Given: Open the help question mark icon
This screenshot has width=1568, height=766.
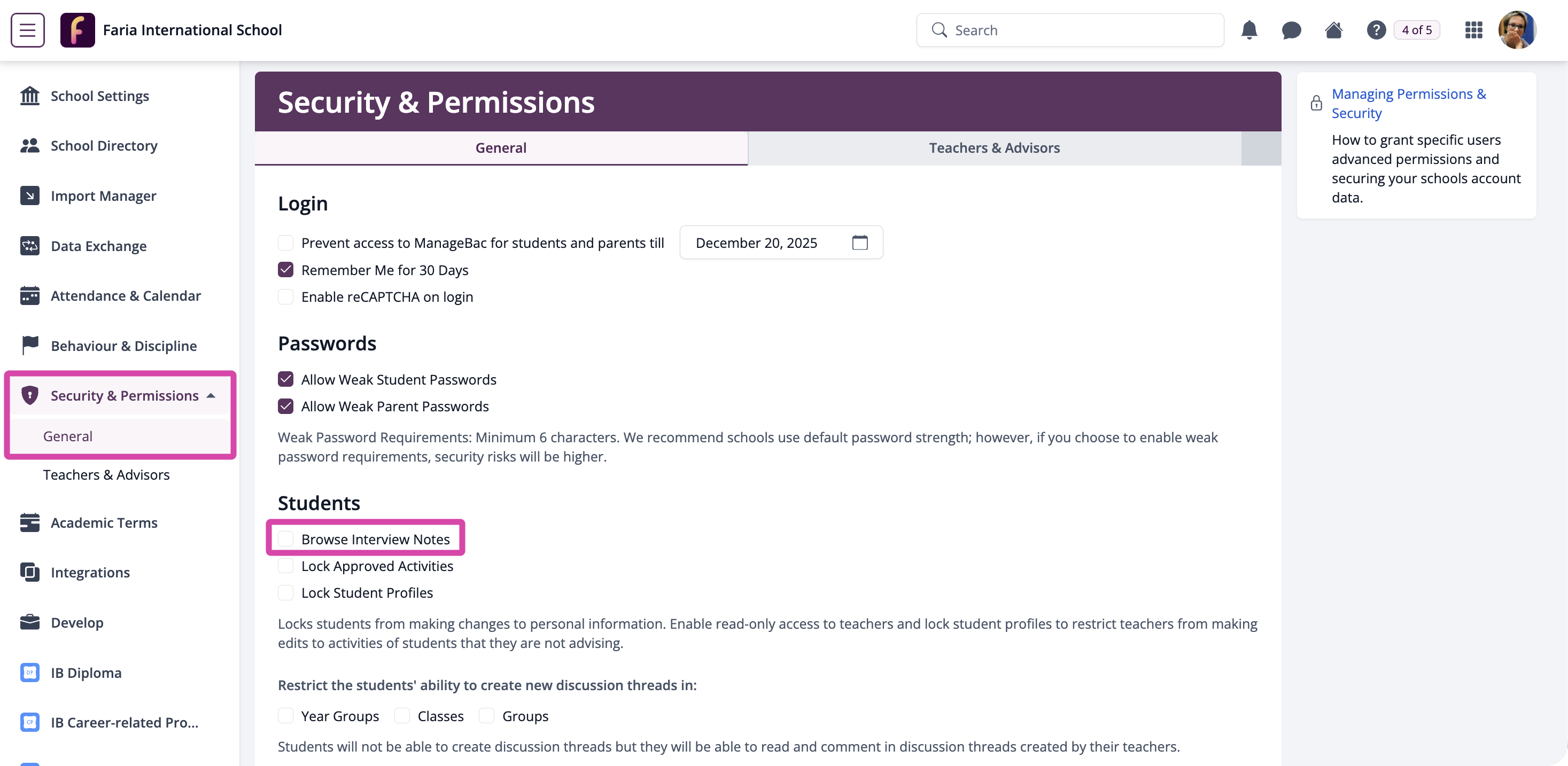Looking at the screenshot, I should (x=1376, y=30).
